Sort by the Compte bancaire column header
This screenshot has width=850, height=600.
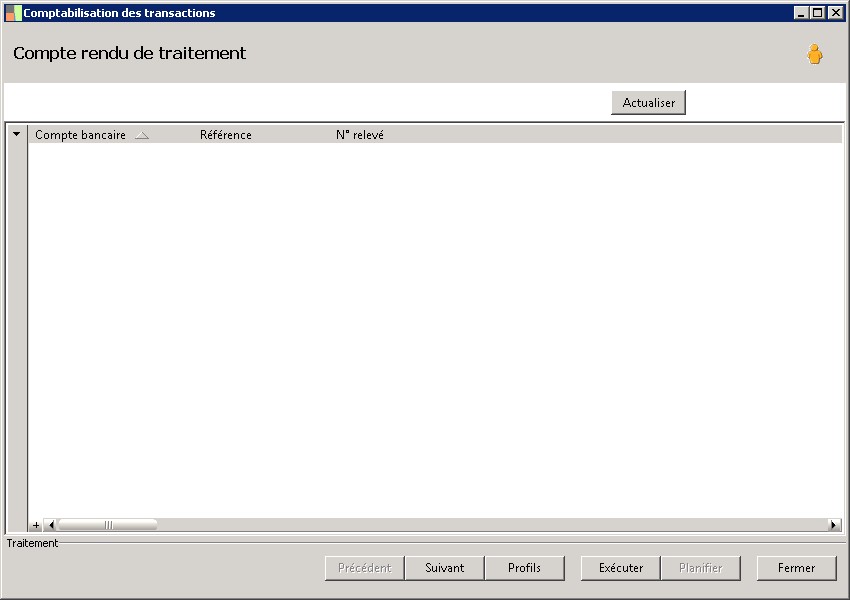80,135
